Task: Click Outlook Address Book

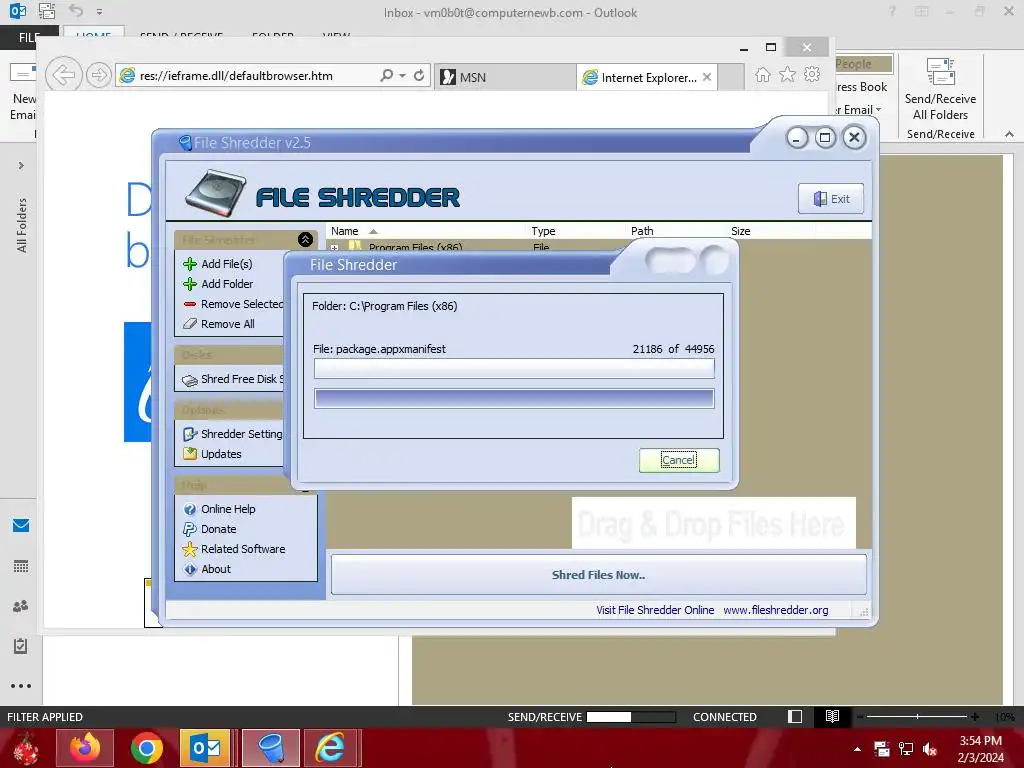Action: tap(861, 87)
